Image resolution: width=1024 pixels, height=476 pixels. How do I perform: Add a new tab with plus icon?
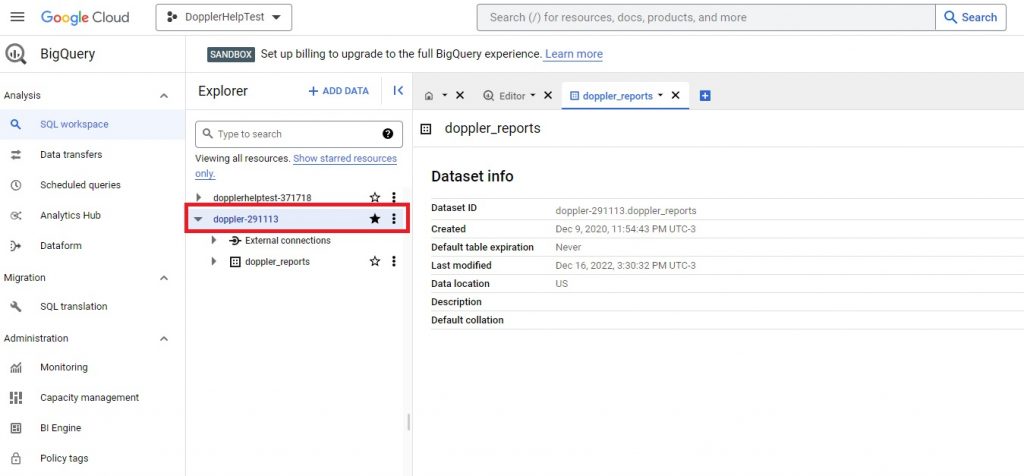(x=705, y=96)
